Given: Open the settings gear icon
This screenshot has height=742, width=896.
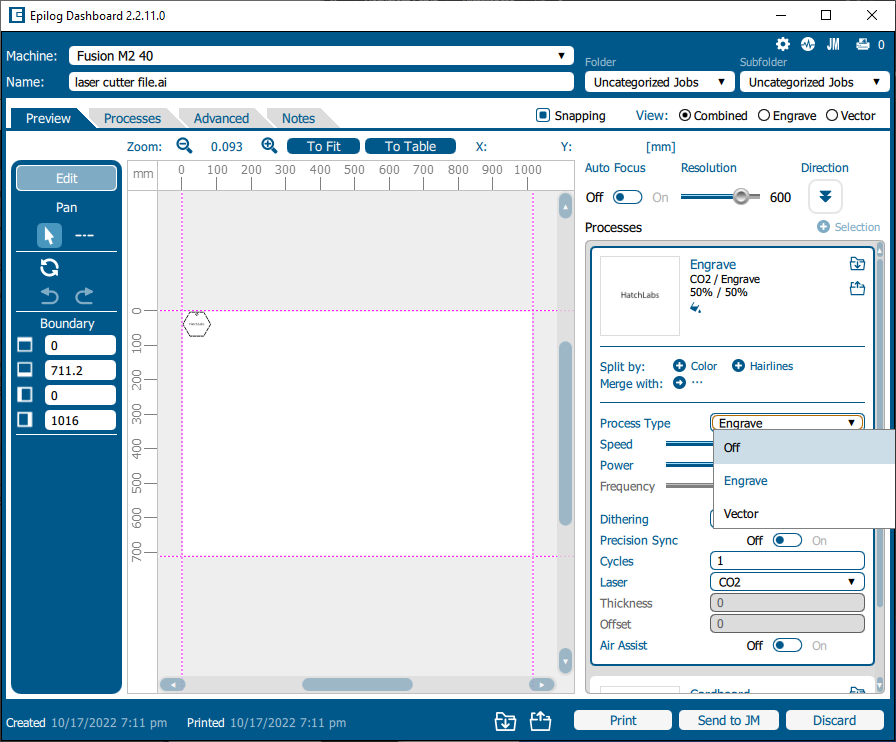Looking at the screenshot, I should coord(783,45).
